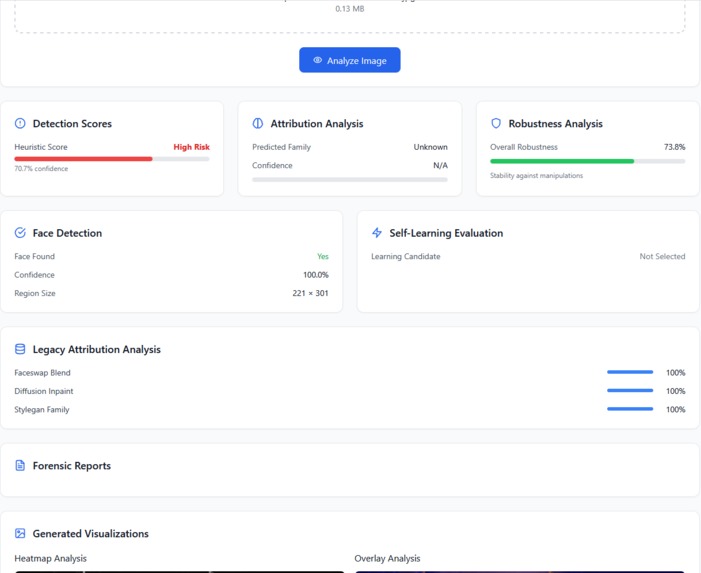701x573 pixels.
Task: Click the 'Heatmap Analysis' label
Action: tap(51, 558)
